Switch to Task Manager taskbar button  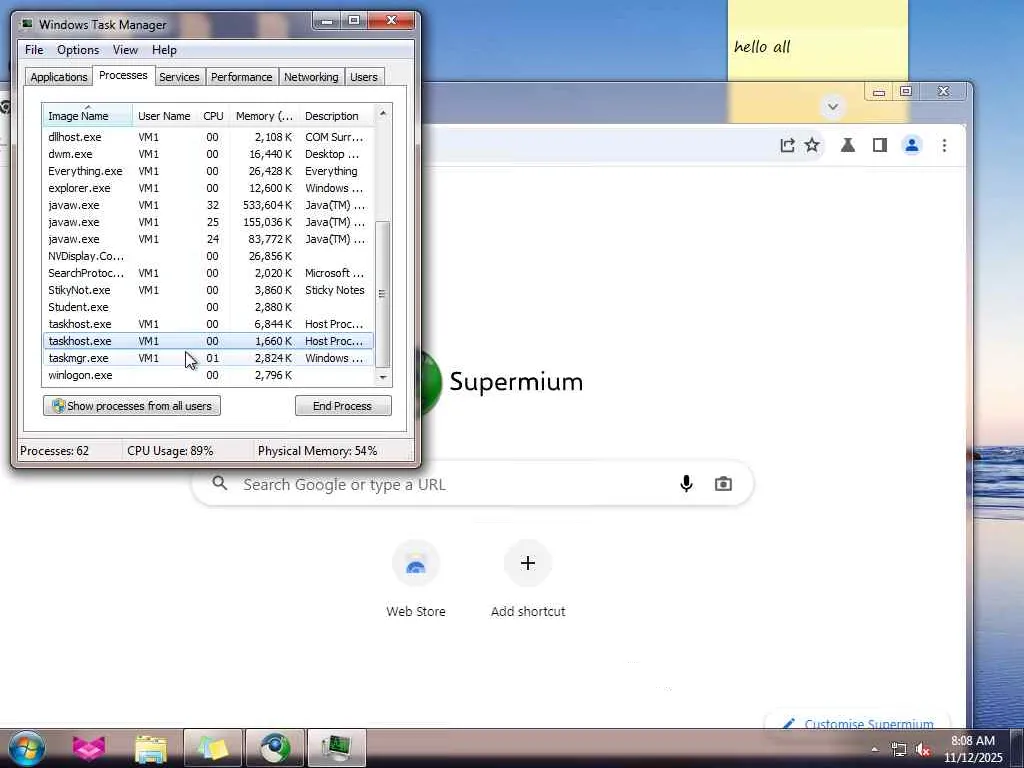[336, 748]
